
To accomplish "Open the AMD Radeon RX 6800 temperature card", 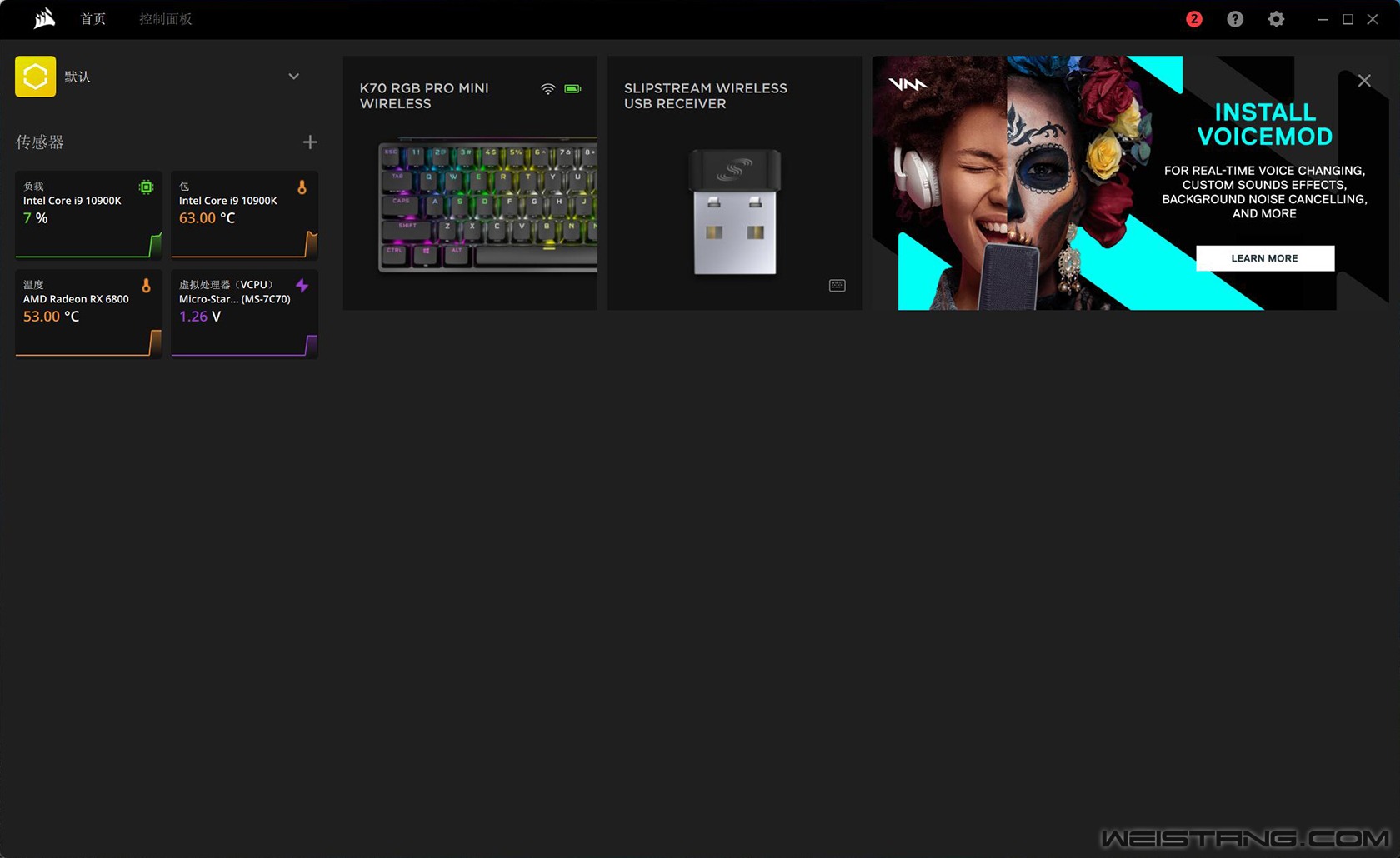I will 88,314.
